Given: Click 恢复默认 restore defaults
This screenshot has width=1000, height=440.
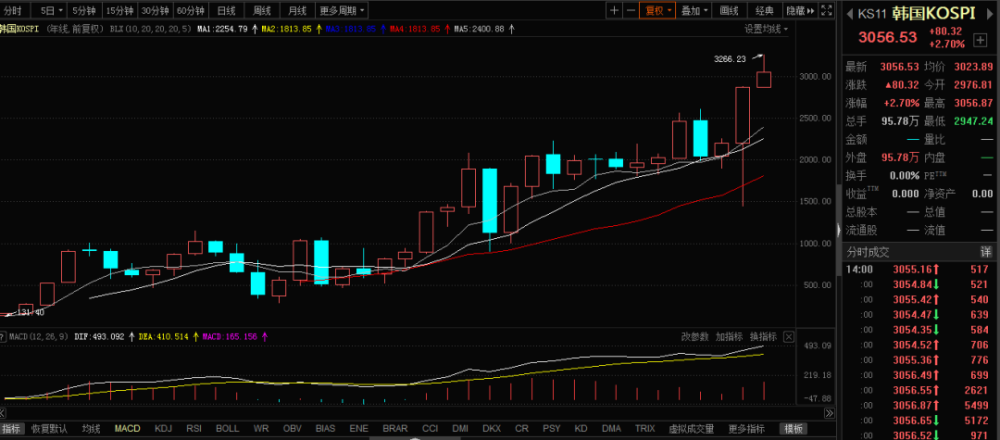Looking at the screenshot, I should click(x=49, y=429).
